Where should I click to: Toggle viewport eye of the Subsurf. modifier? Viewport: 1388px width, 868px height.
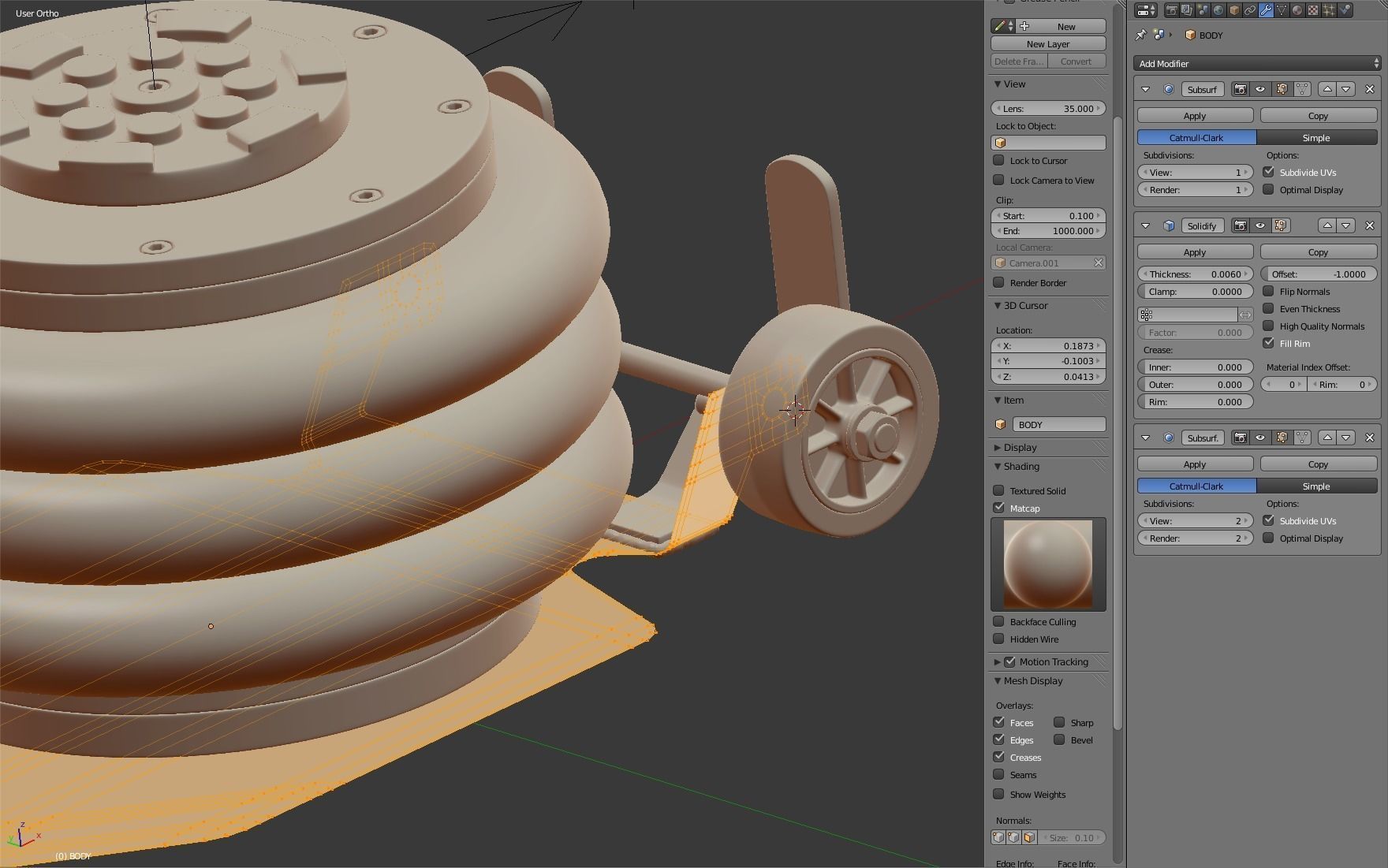(1260, 438)
